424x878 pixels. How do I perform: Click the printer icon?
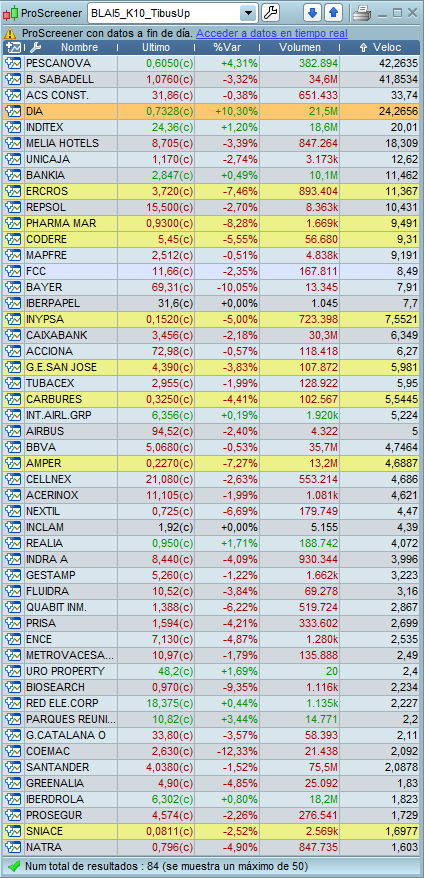point(361,12)
